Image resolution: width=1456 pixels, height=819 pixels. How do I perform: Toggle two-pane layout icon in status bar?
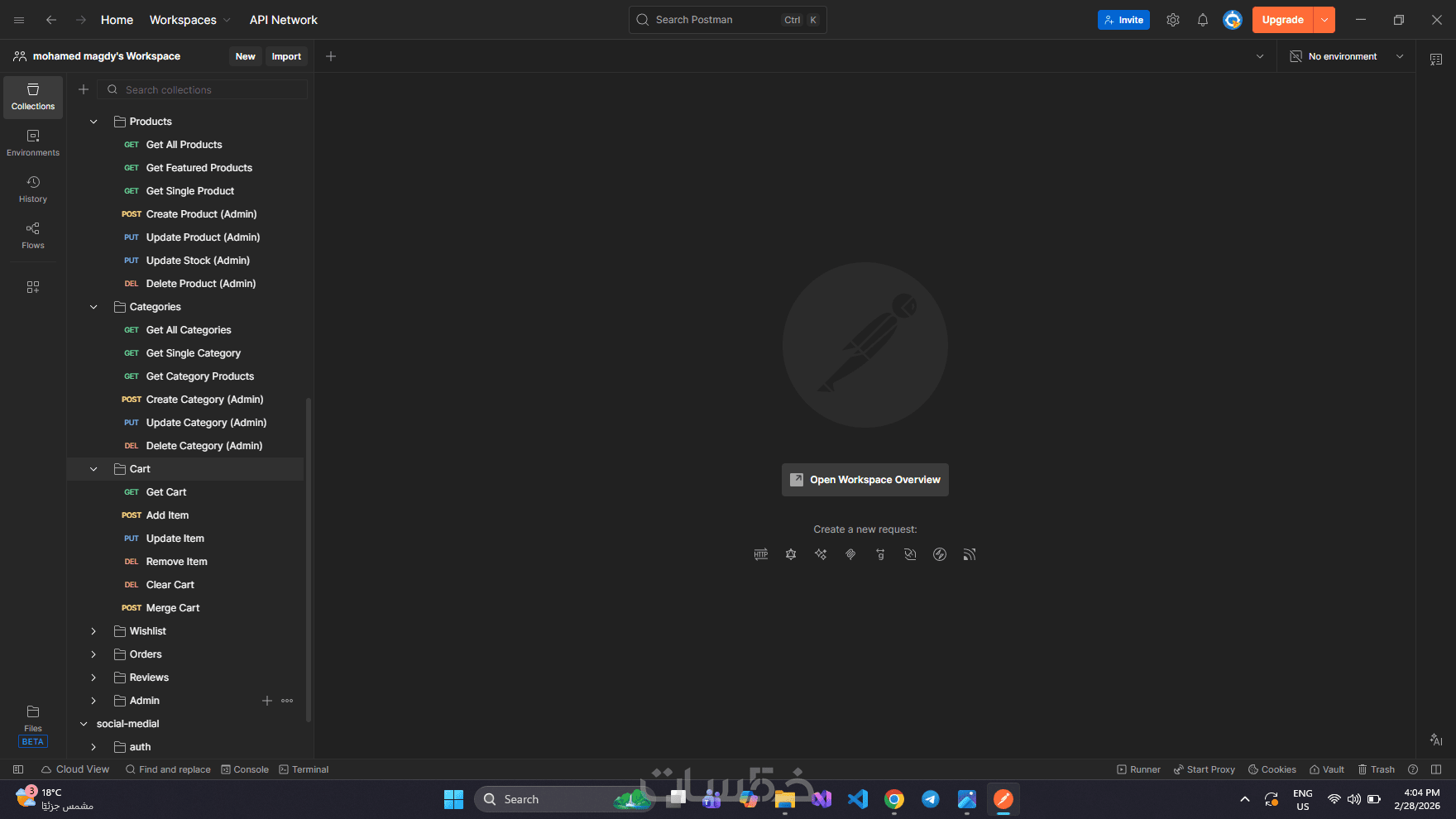coord(1436,769)
